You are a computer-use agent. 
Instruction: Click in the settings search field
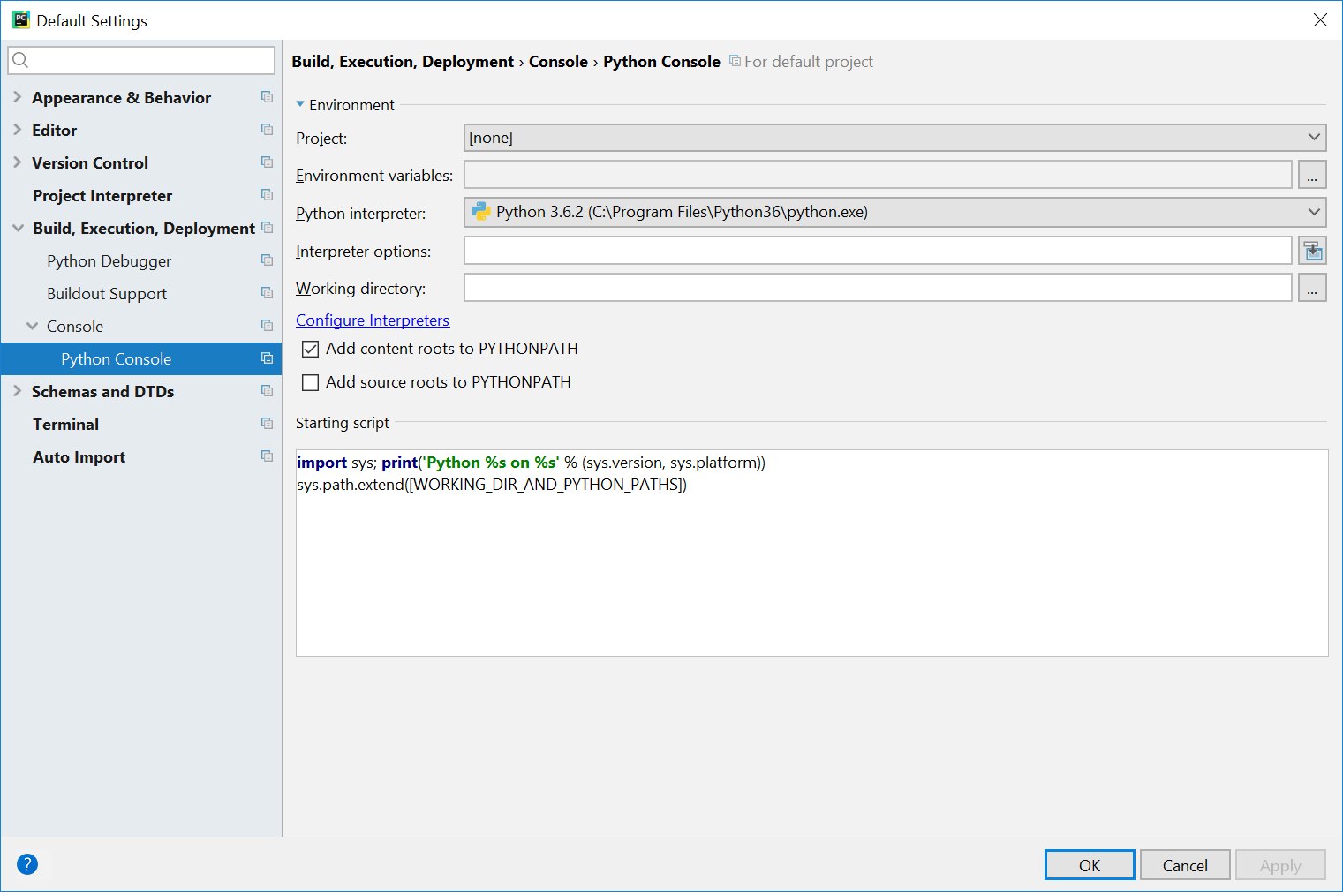pyautogui.click(x=141, y=60)
